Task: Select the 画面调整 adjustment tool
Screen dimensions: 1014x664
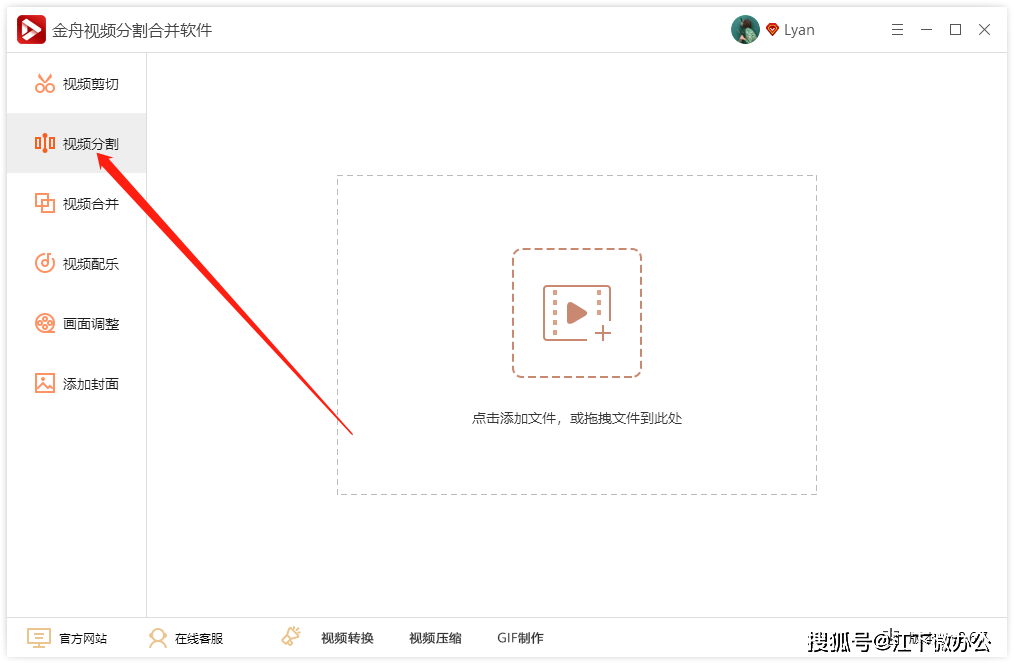Action: click(73, 323)
